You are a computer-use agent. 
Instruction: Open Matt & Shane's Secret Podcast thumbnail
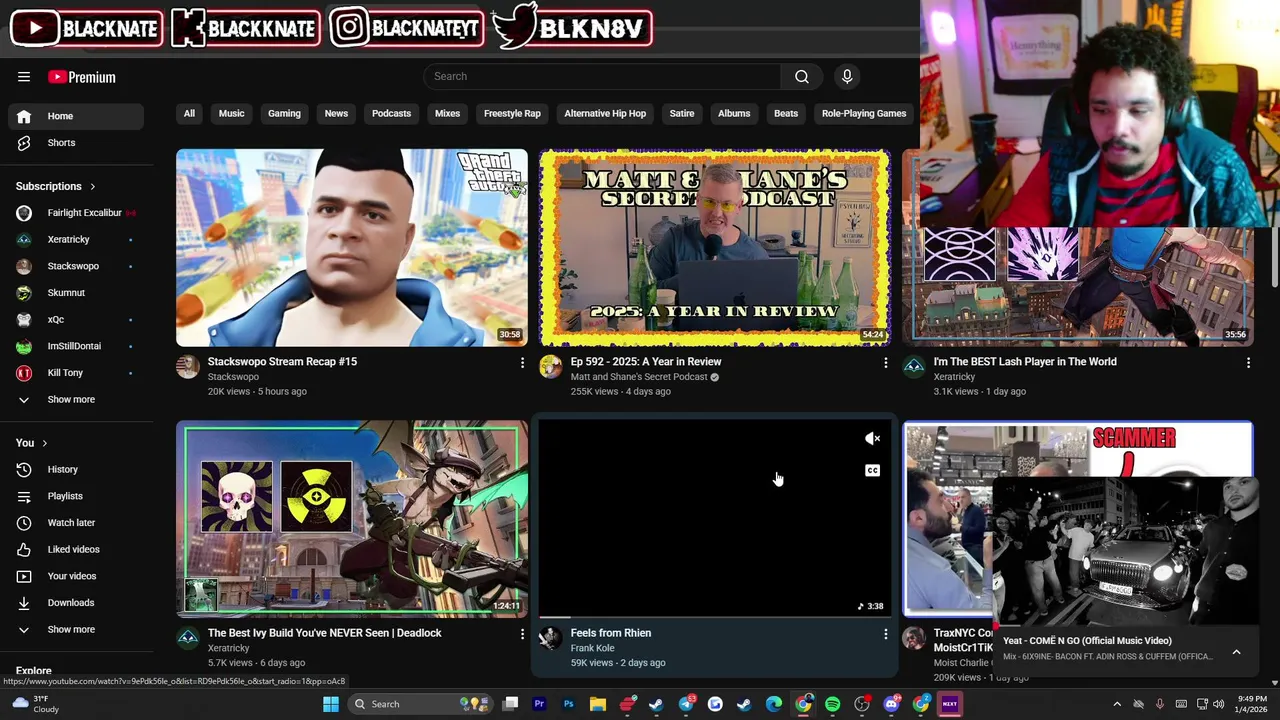[715, 248]
